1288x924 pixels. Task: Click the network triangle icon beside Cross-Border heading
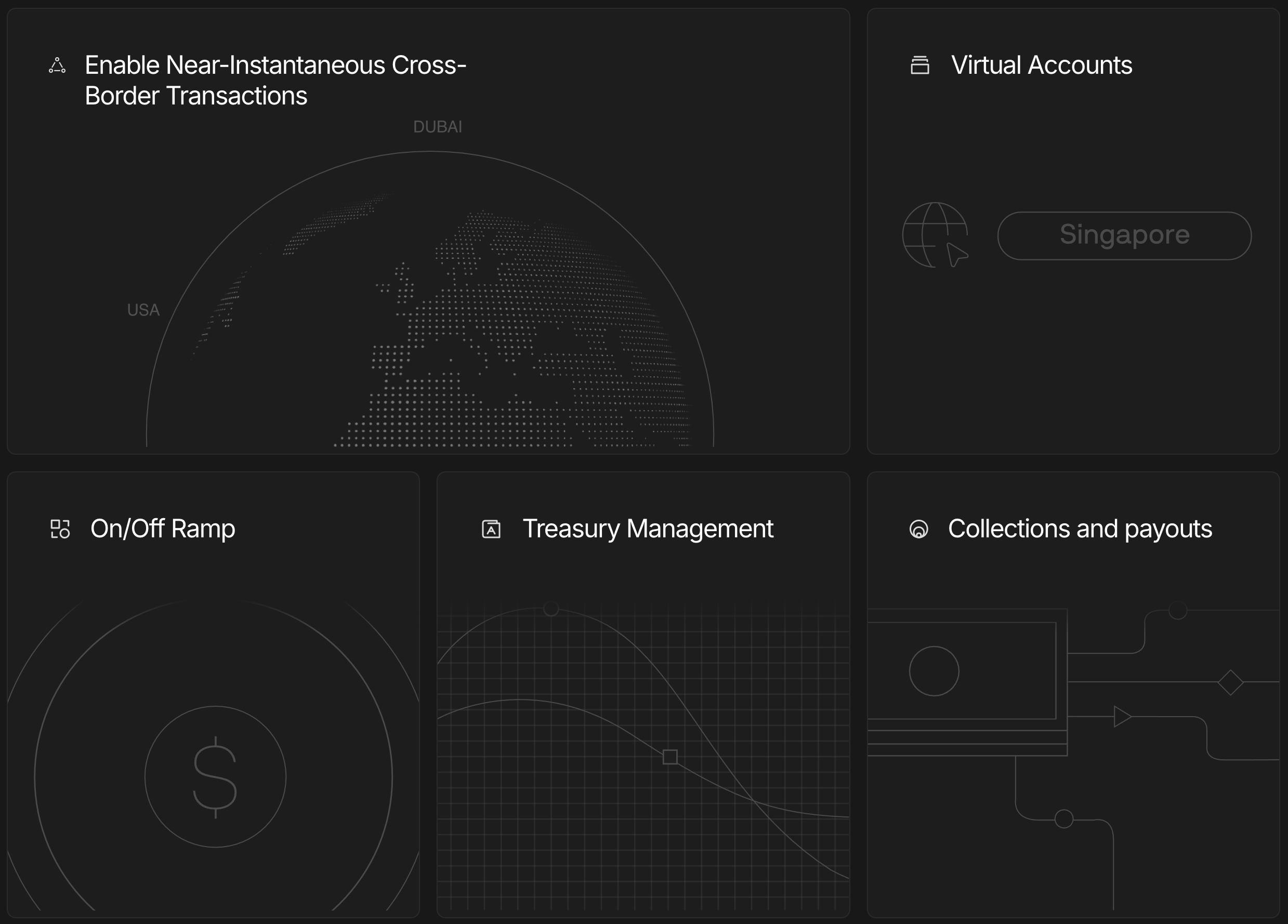[57, 65]
